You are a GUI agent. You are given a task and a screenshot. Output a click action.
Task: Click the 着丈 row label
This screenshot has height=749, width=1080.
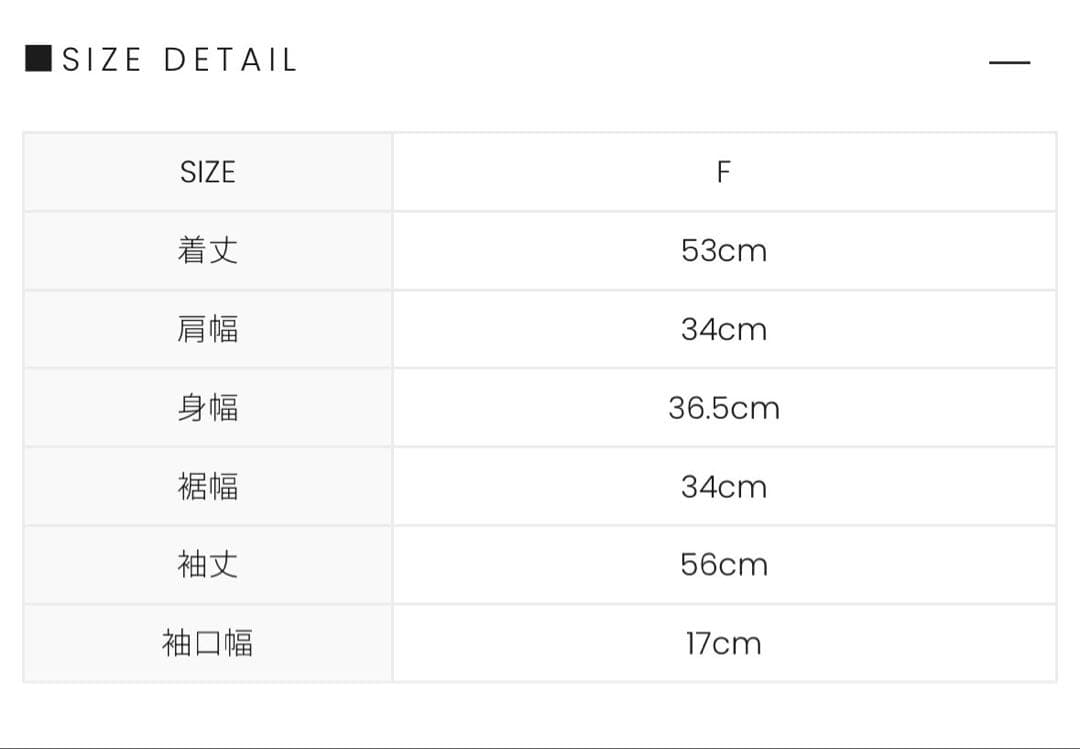208,250
